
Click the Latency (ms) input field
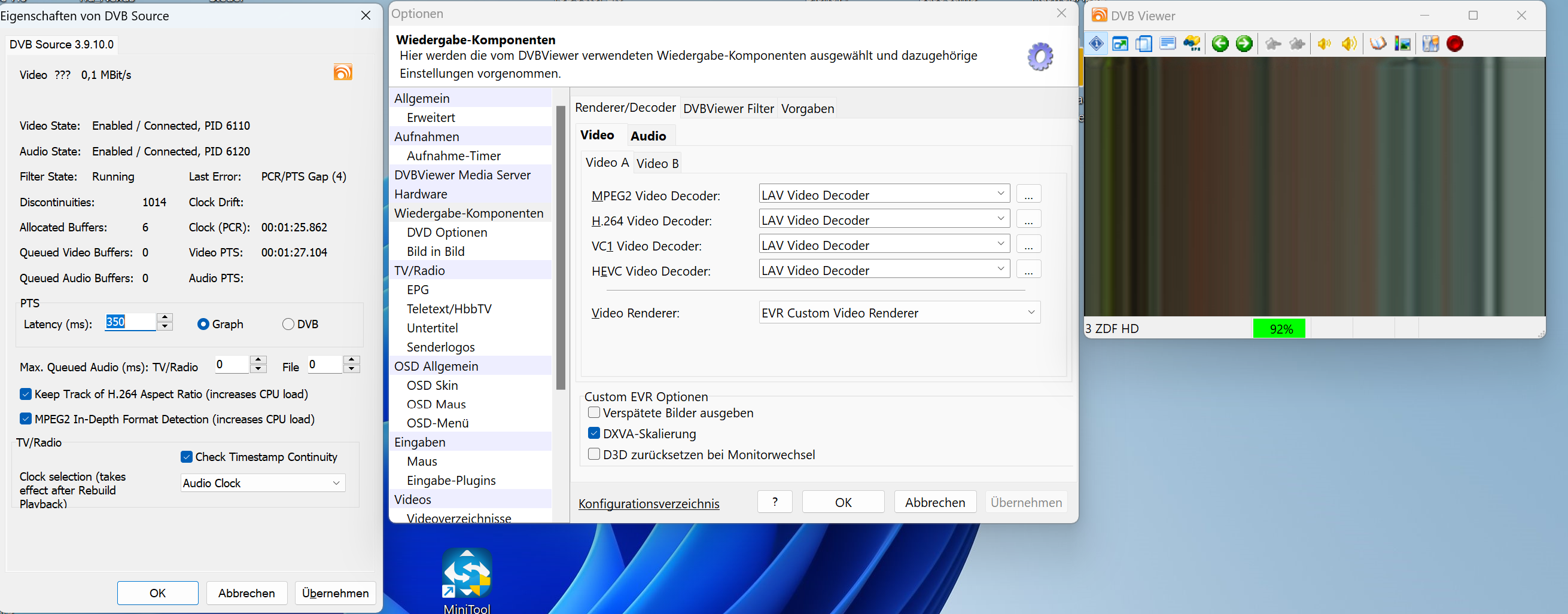click(x=130, y=321)
